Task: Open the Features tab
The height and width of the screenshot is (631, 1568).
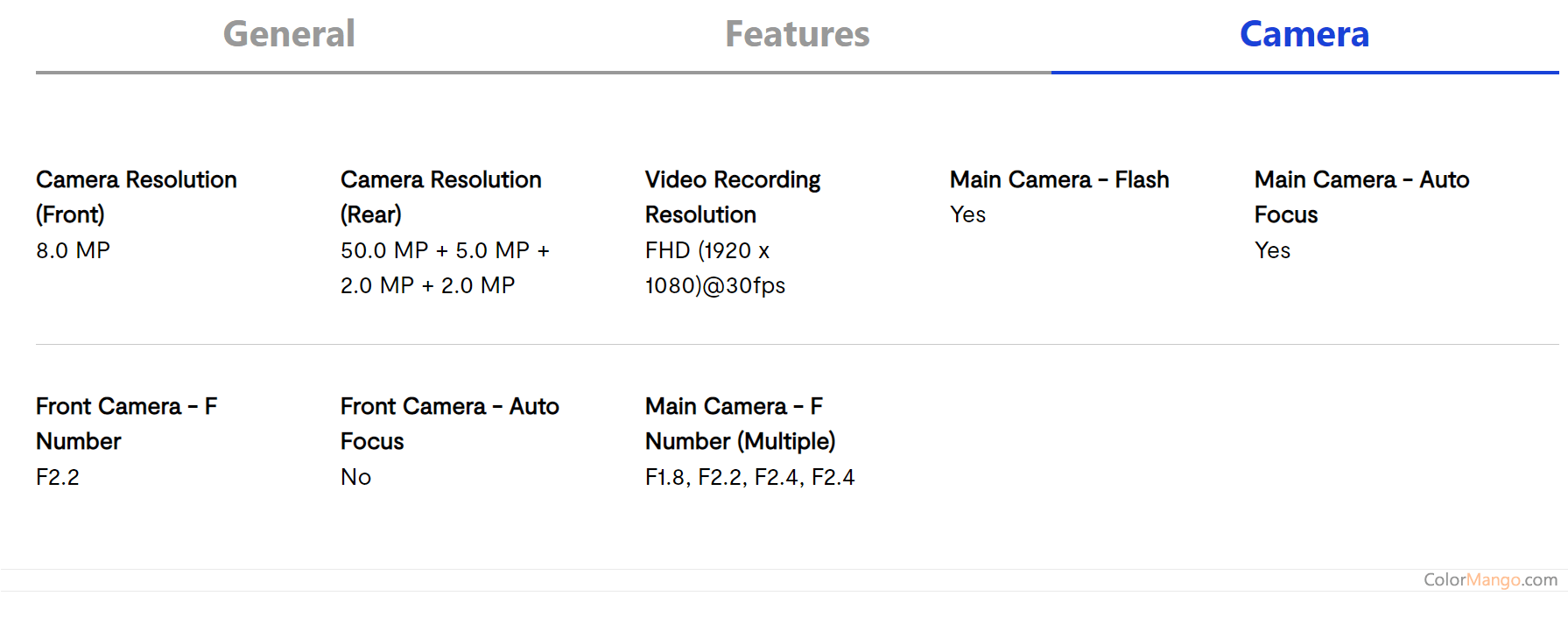Action: pos(797,35)
